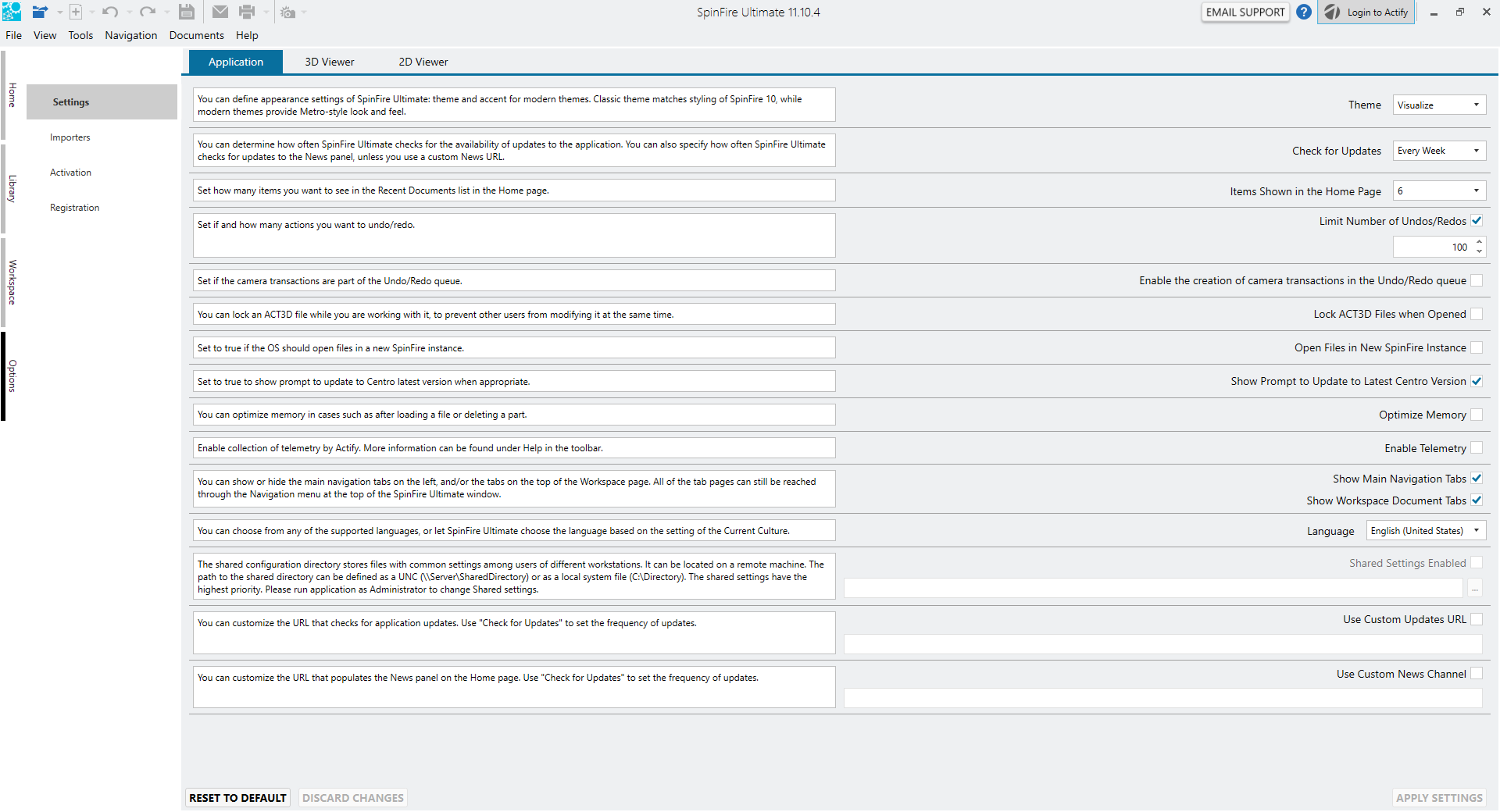Check Open Files in New SpinFire Instance
The image size is (1500, 812).
[x=1477, y=347]
